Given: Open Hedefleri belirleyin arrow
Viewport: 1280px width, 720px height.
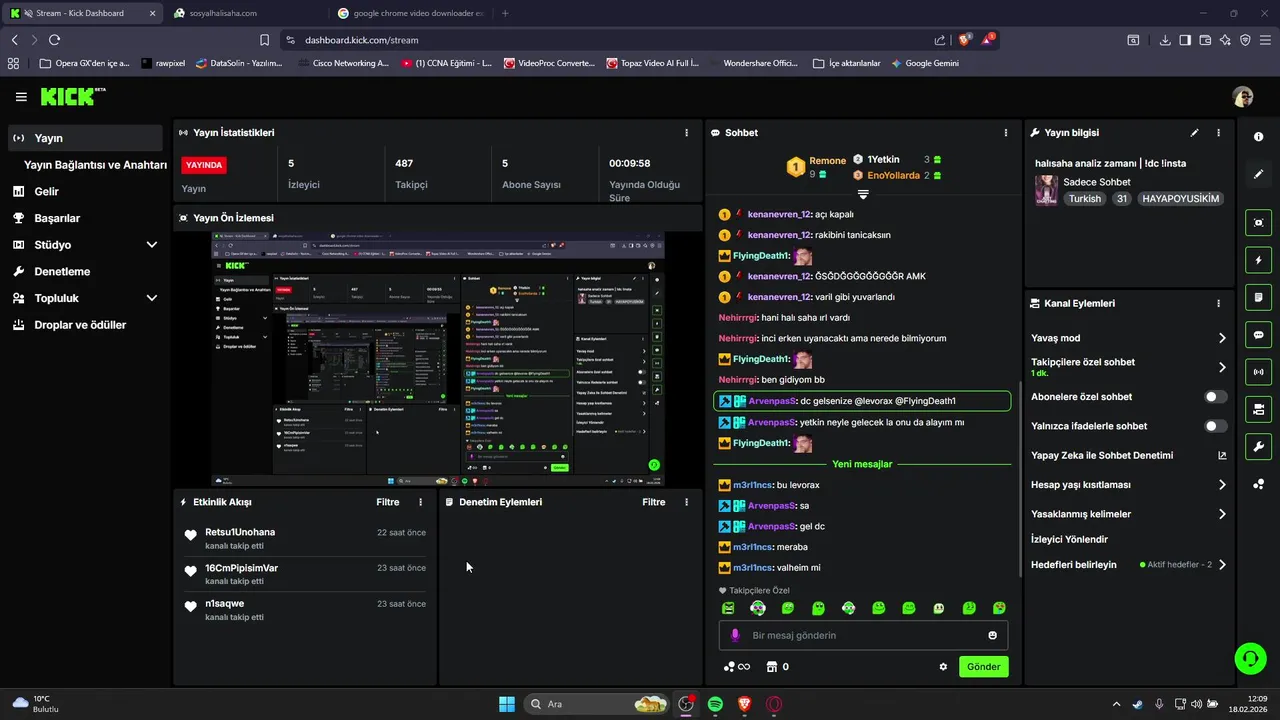Looking at the screenshot, I should click(x=1222, y=565).
